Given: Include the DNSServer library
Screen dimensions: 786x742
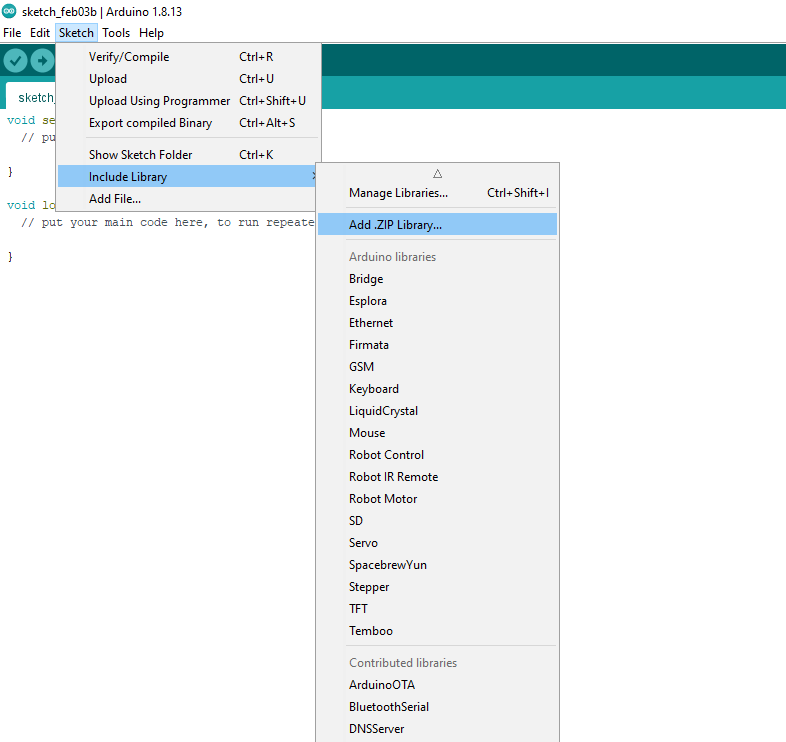Looking at the screenshot, I should click(437, 729).
